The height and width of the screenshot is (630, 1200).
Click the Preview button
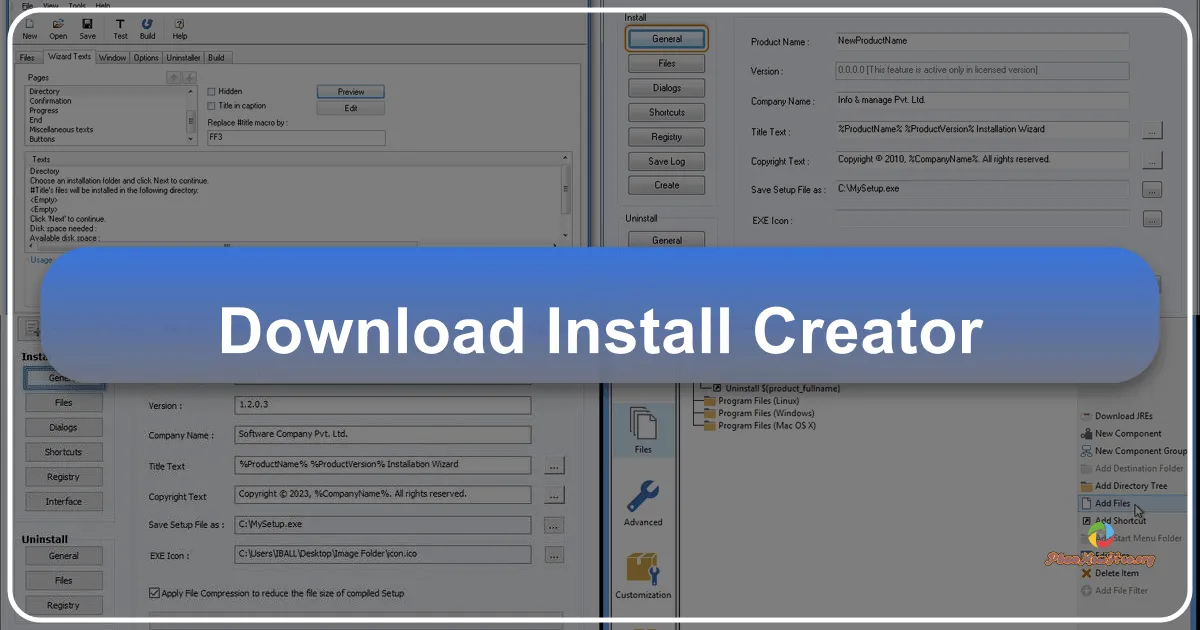coord(350,90)
